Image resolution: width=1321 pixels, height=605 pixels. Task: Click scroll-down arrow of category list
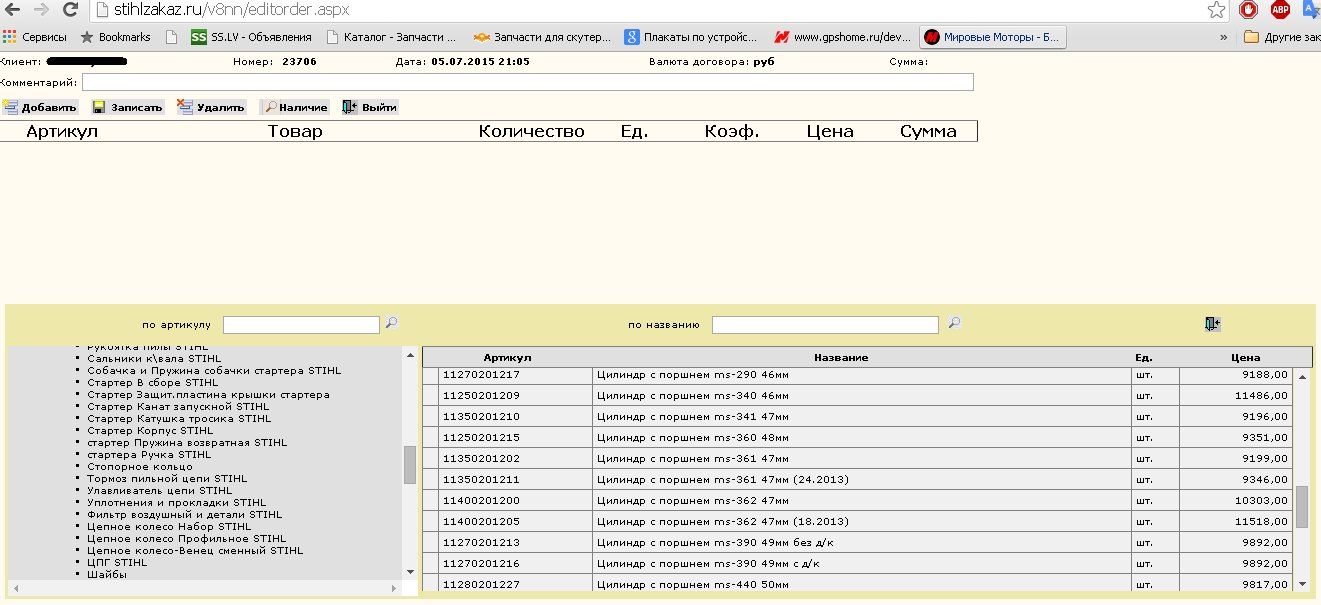(410, 571)
